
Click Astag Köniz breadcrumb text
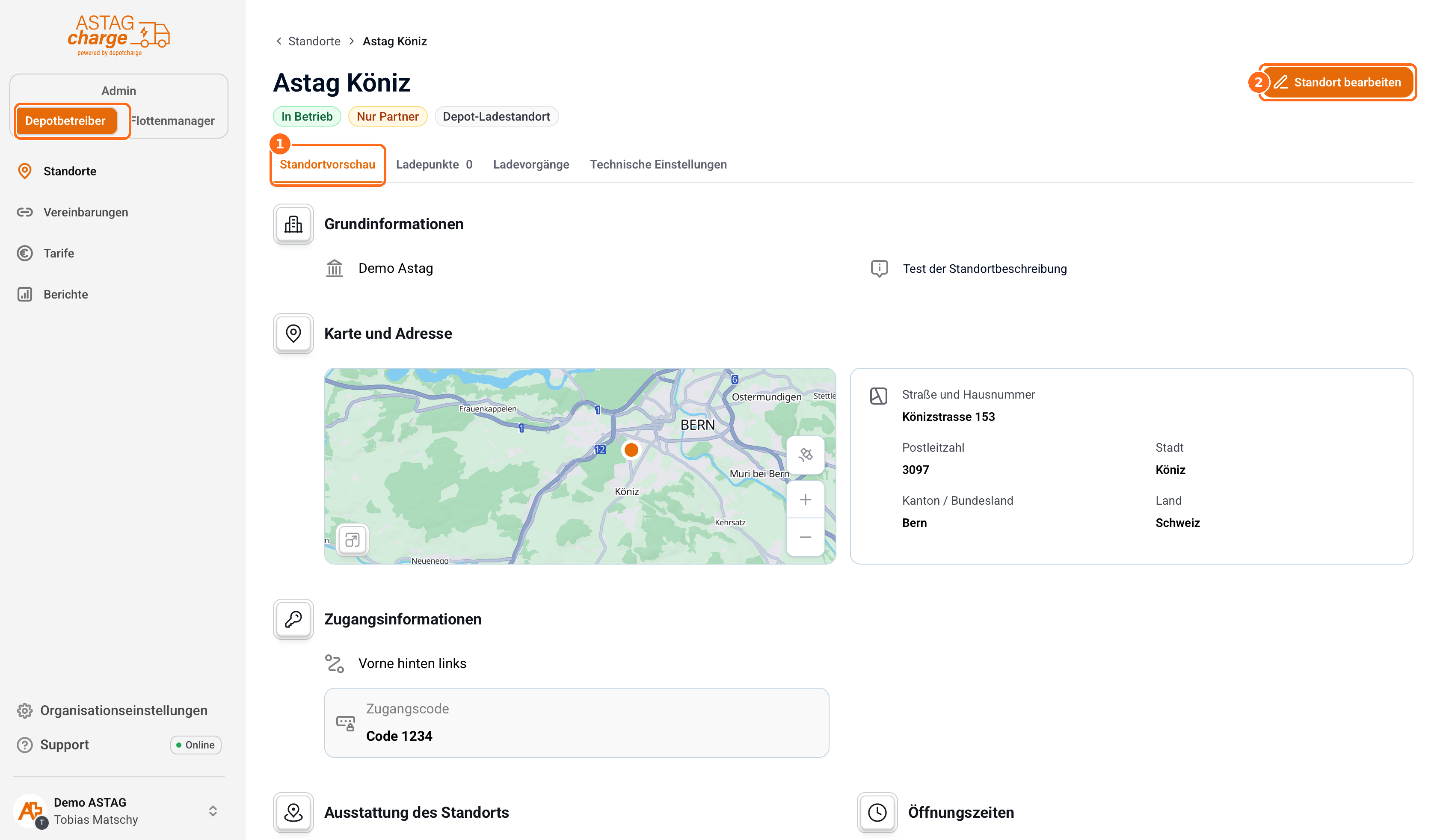pyautogui.click(x=395, y=41)
